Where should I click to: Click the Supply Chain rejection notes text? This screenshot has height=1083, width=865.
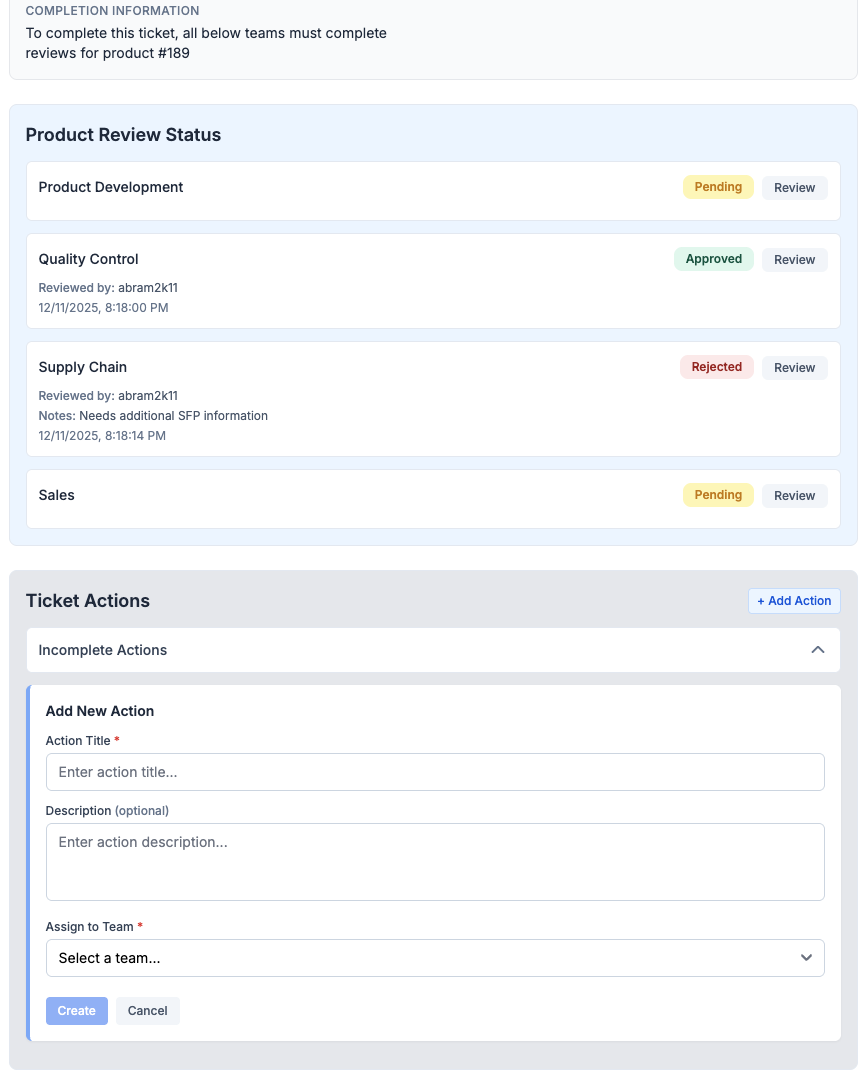[153, 415]
